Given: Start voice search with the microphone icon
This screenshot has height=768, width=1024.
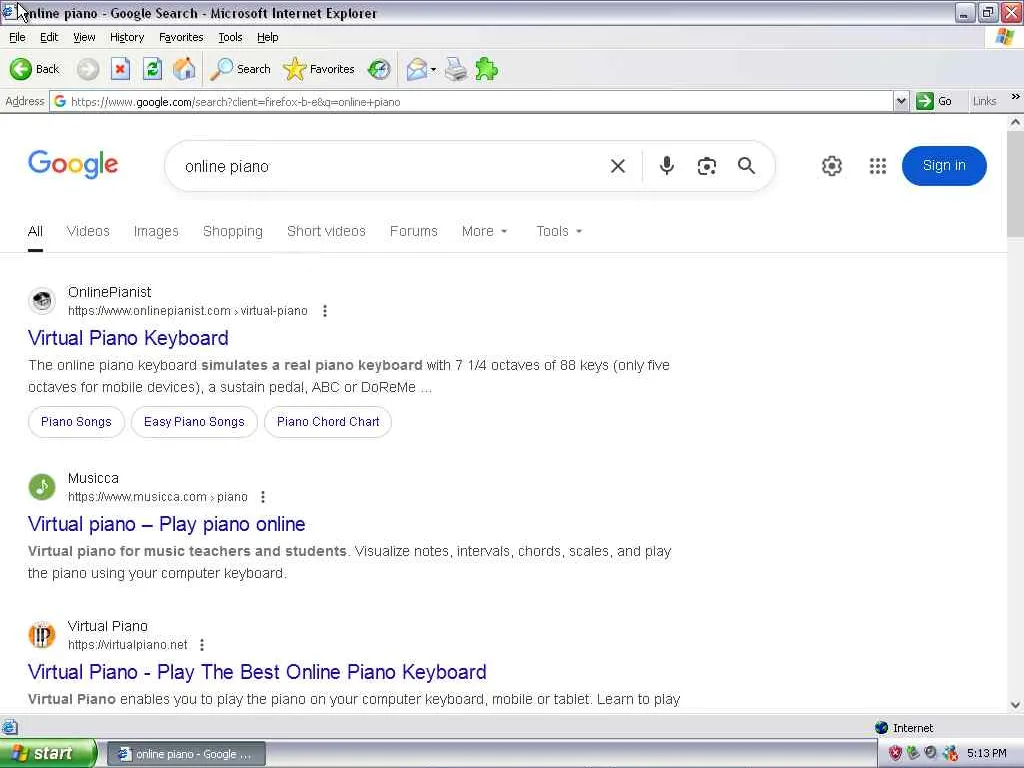Looking at the screenshot, I should 666,166.
